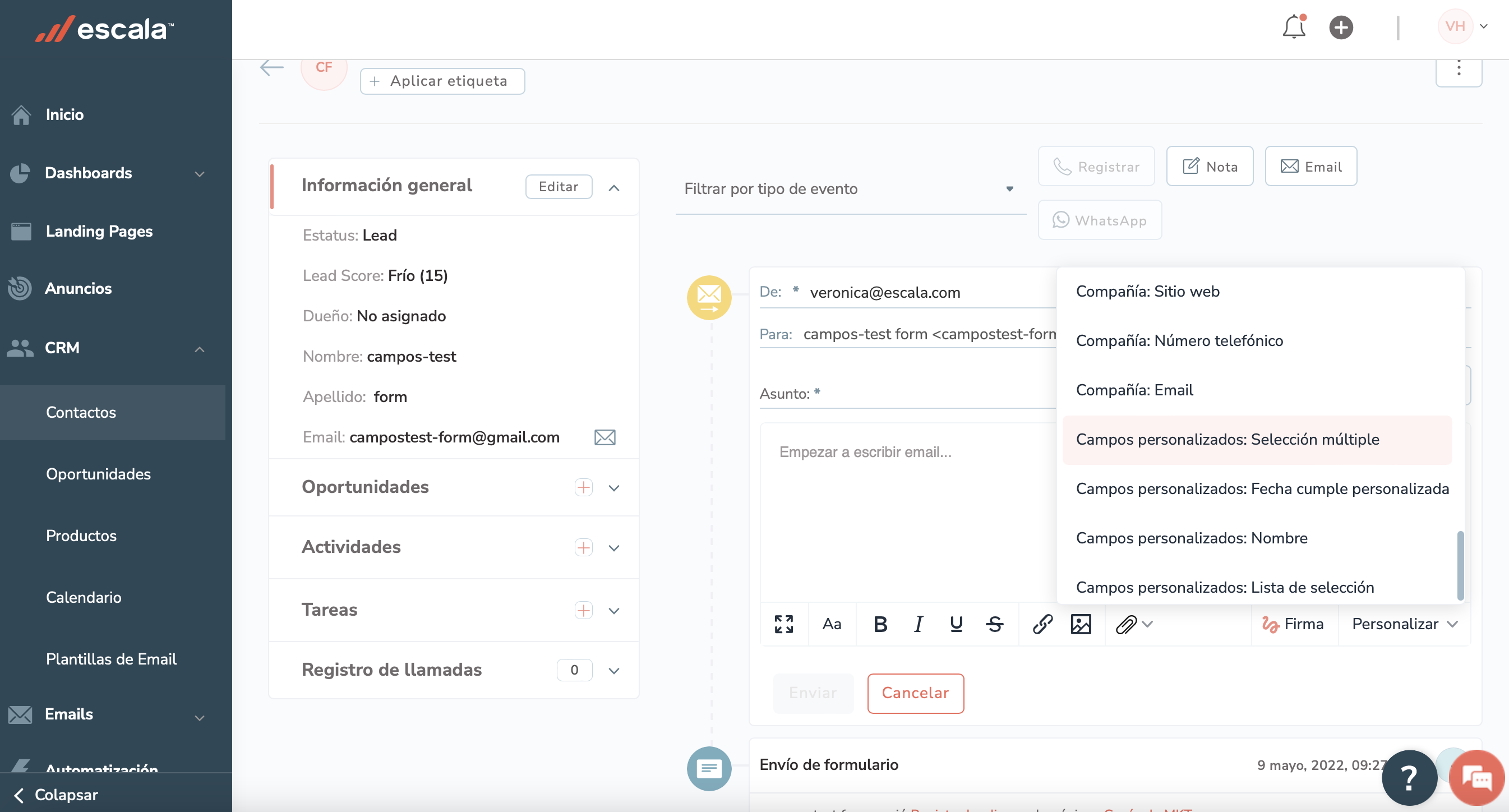
Task: Toggle underline formatting
Action: [x=956, y=624]
